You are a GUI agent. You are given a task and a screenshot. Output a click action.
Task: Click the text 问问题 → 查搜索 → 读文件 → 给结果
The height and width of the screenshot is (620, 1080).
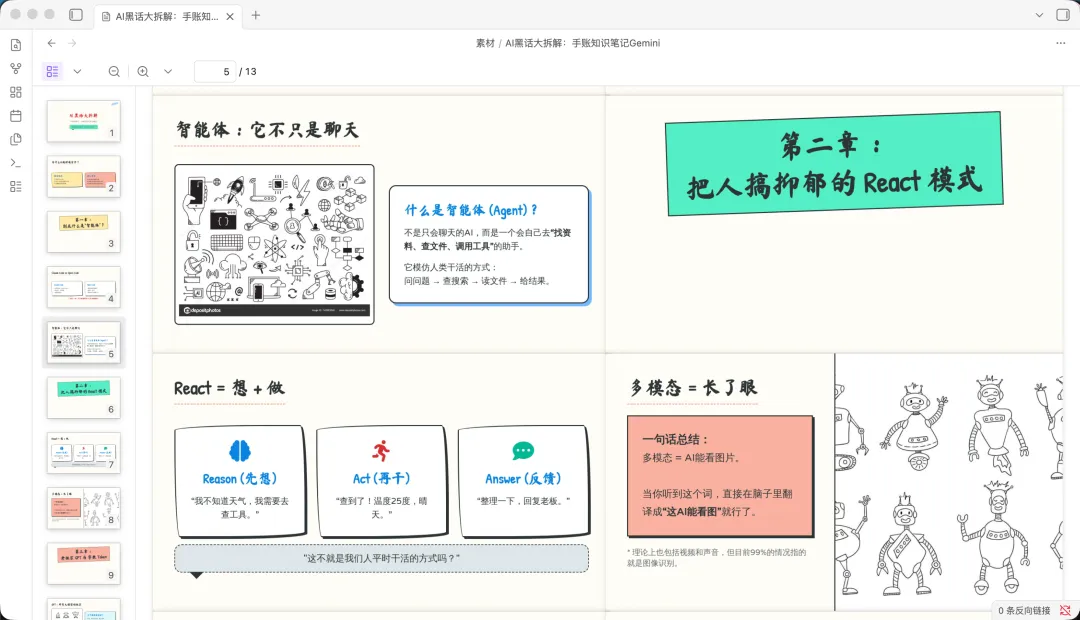(477, 281)
